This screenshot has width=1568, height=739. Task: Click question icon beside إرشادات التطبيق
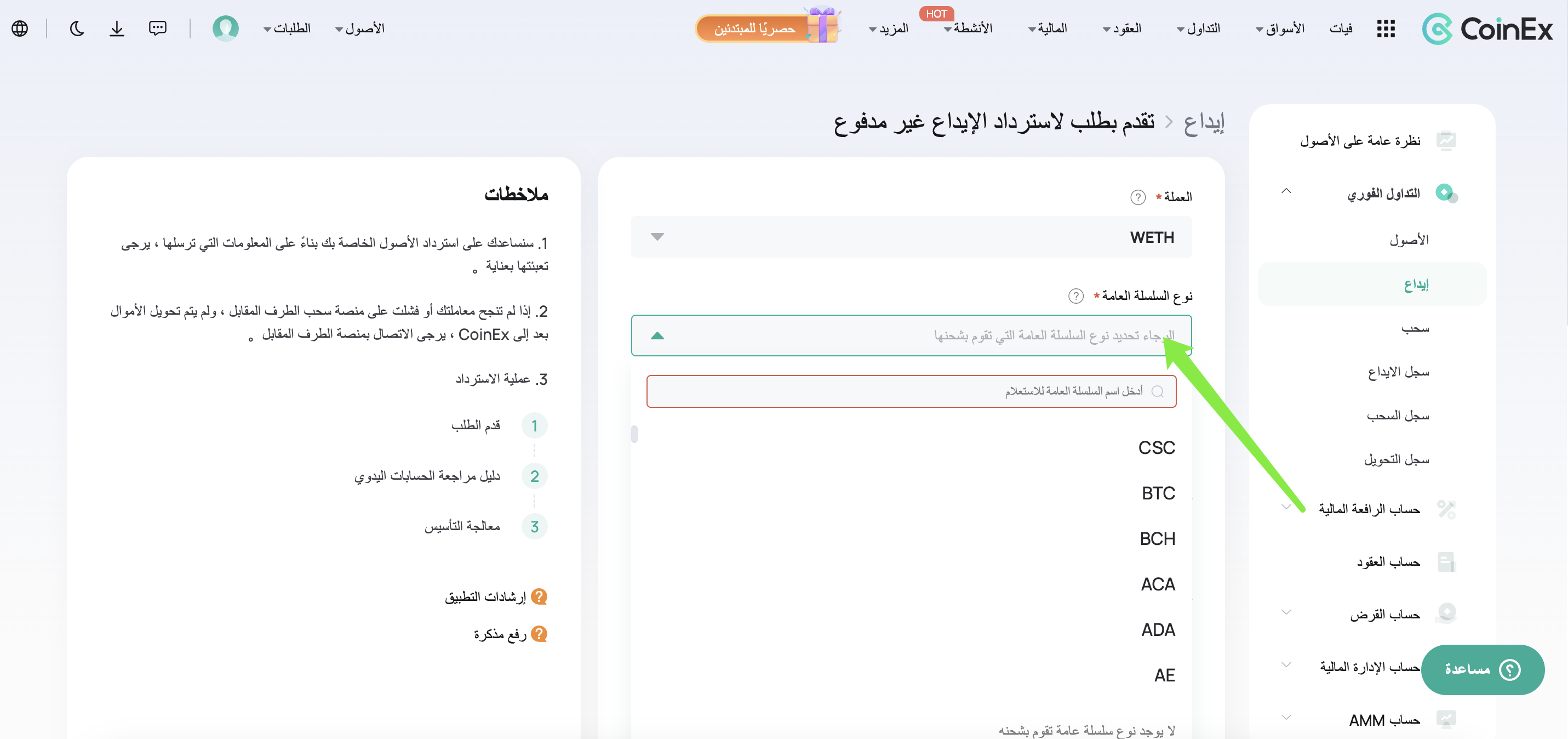[539, 596]
